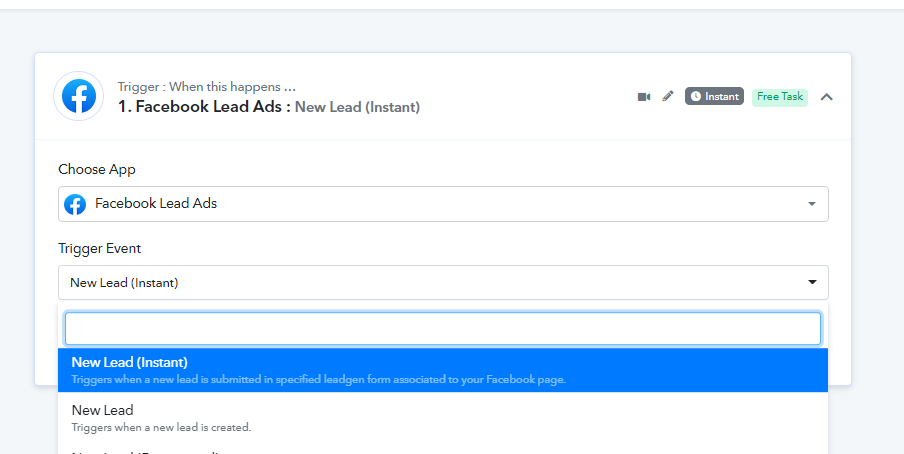The width and height of the screenshot is (904, 454).
Task: Click the Facebook Lead Ads trigger logo
Action: coord(78,96)
